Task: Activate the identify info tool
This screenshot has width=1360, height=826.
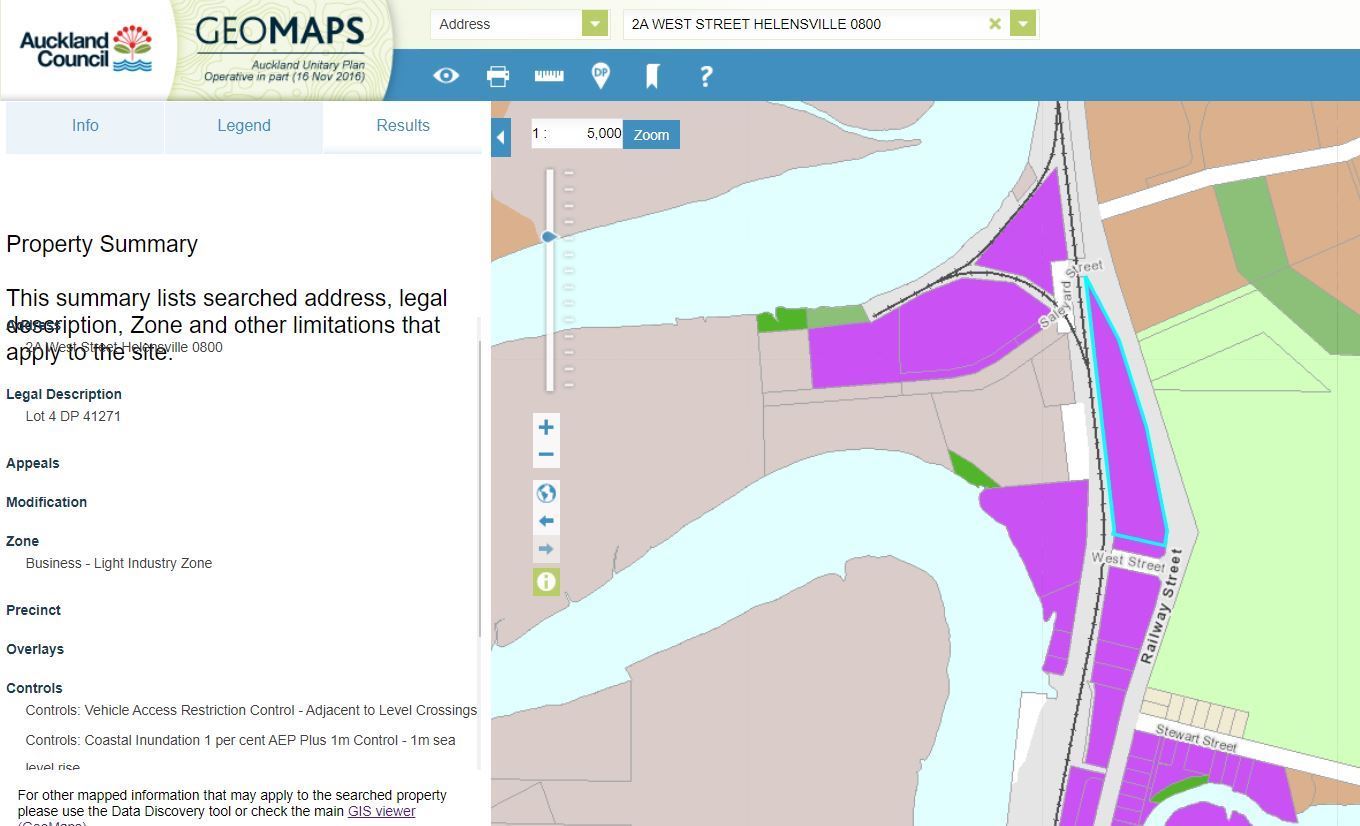Action: [546, 581]
